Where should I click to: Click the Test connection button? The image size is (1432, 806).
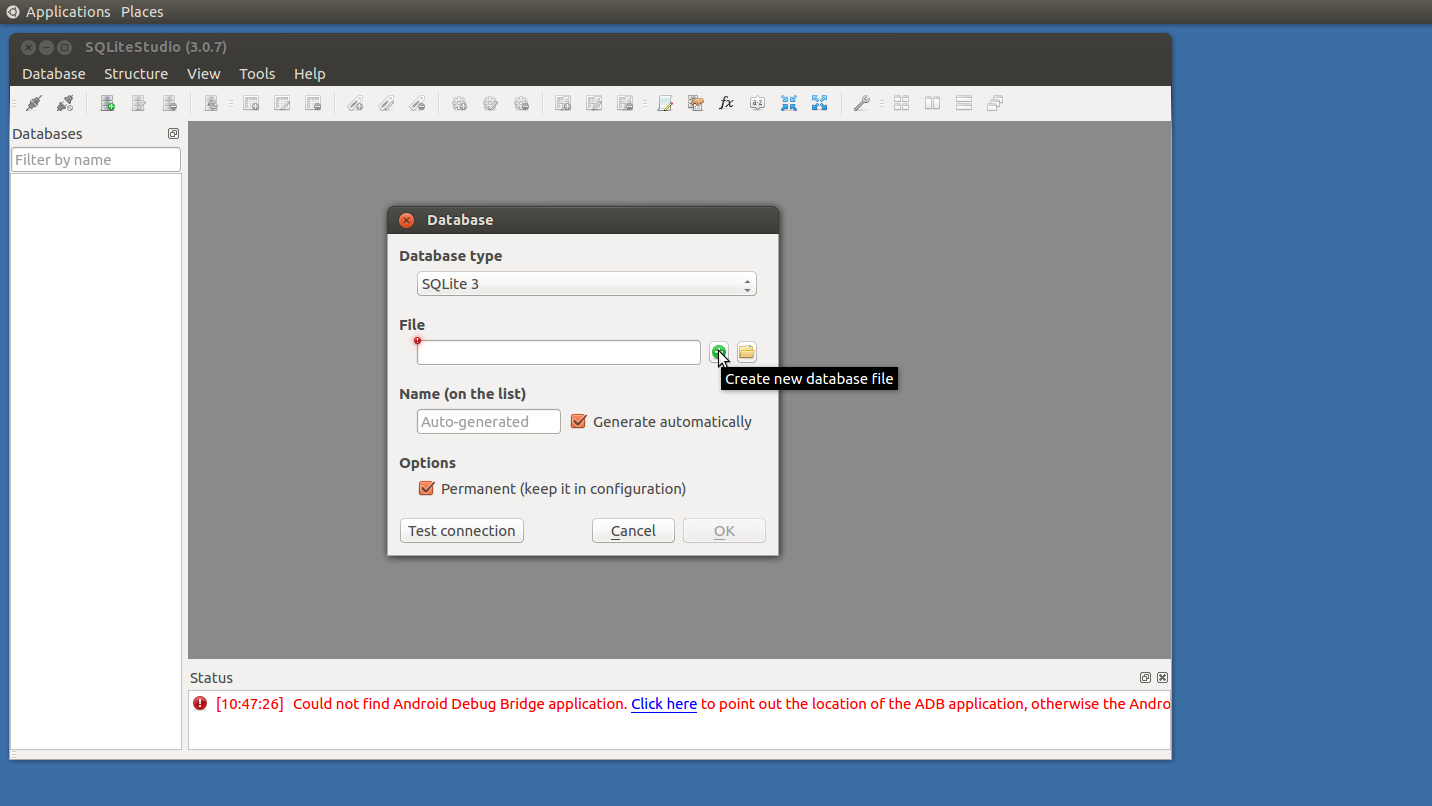461,531
